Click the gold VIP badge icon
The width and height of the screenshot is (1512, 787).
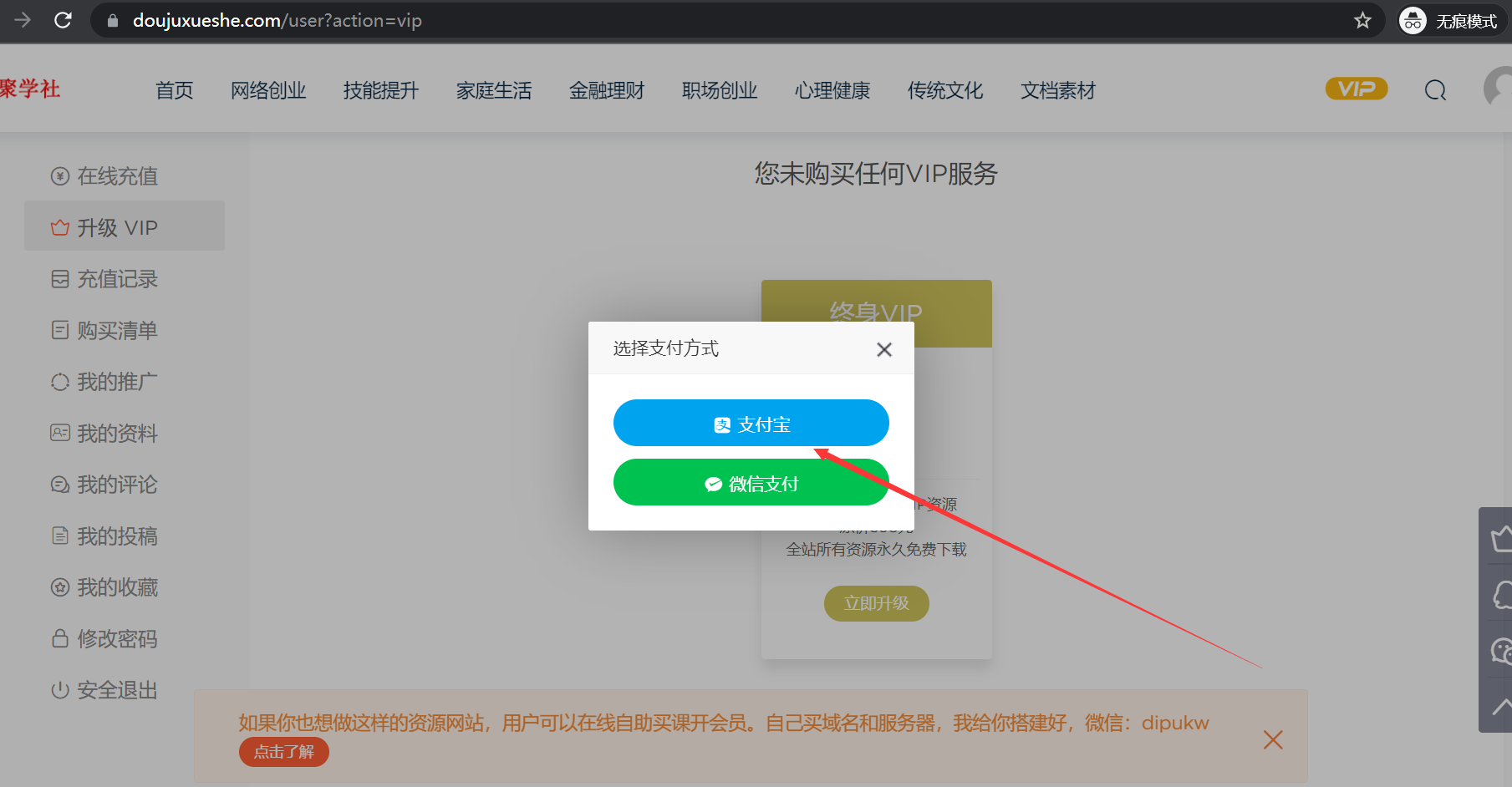pyautogui.click(x=1356, y=89)
